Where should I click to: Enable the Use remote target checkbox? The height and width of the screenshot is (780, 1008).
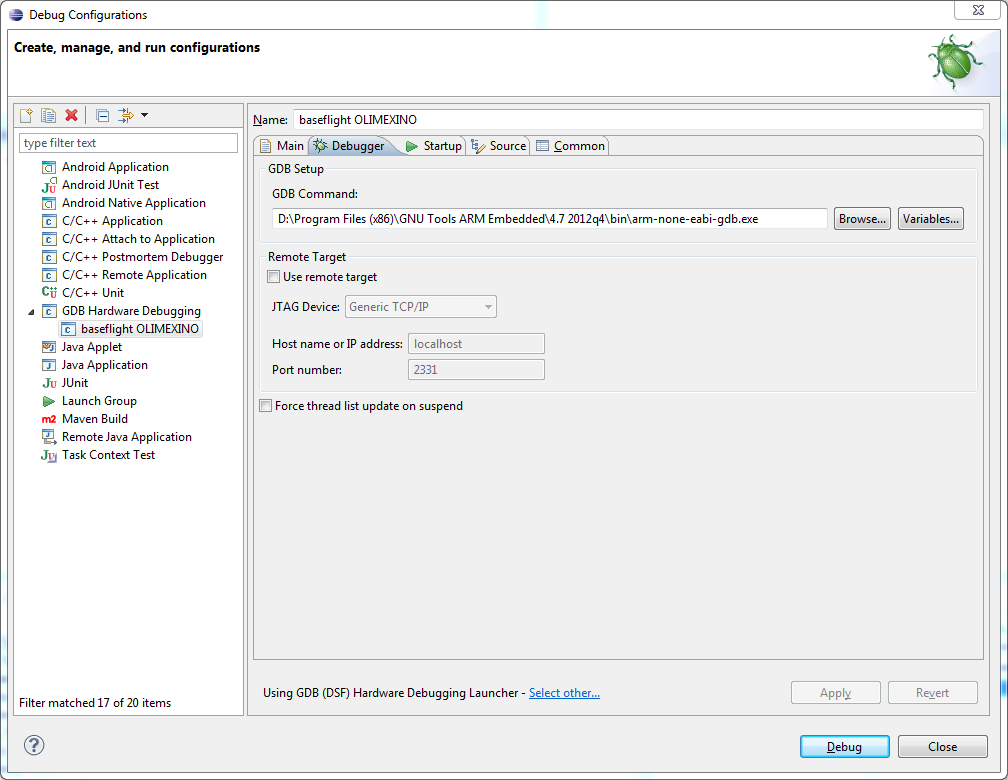coord(273,277)
